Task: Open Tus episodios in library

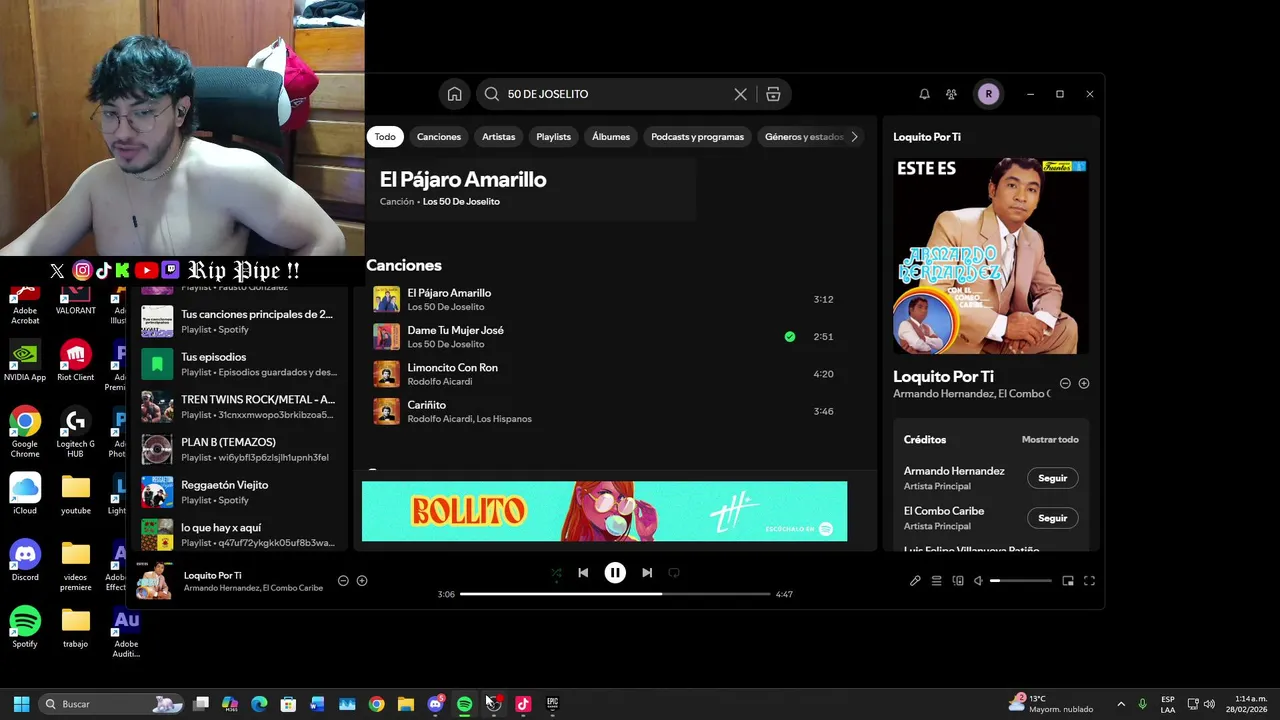Action: tap(239, 364)
